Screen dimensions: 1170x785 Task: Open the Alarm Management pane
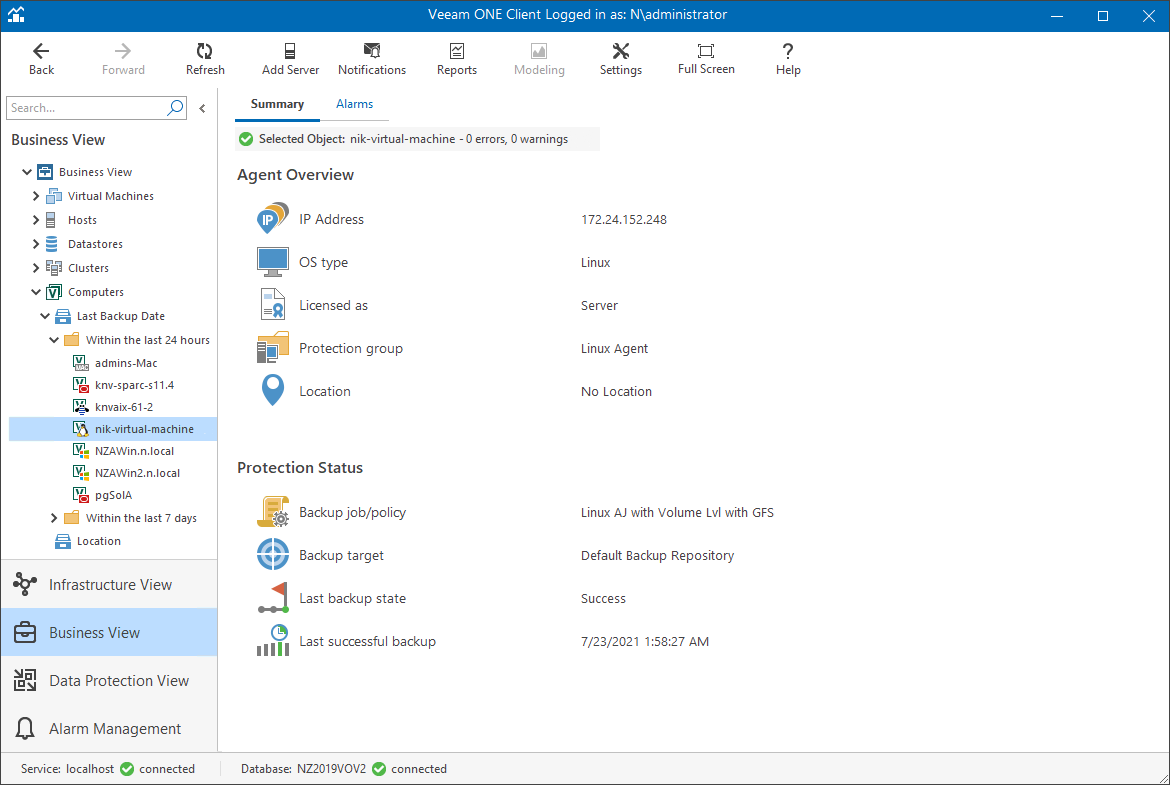click(x=110, y=728)
